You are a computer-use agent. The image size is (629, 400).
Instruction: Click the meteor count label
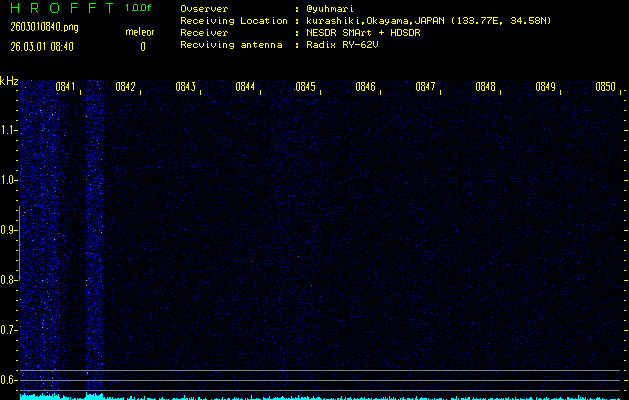pyautogui.click(x=139, y=32)
